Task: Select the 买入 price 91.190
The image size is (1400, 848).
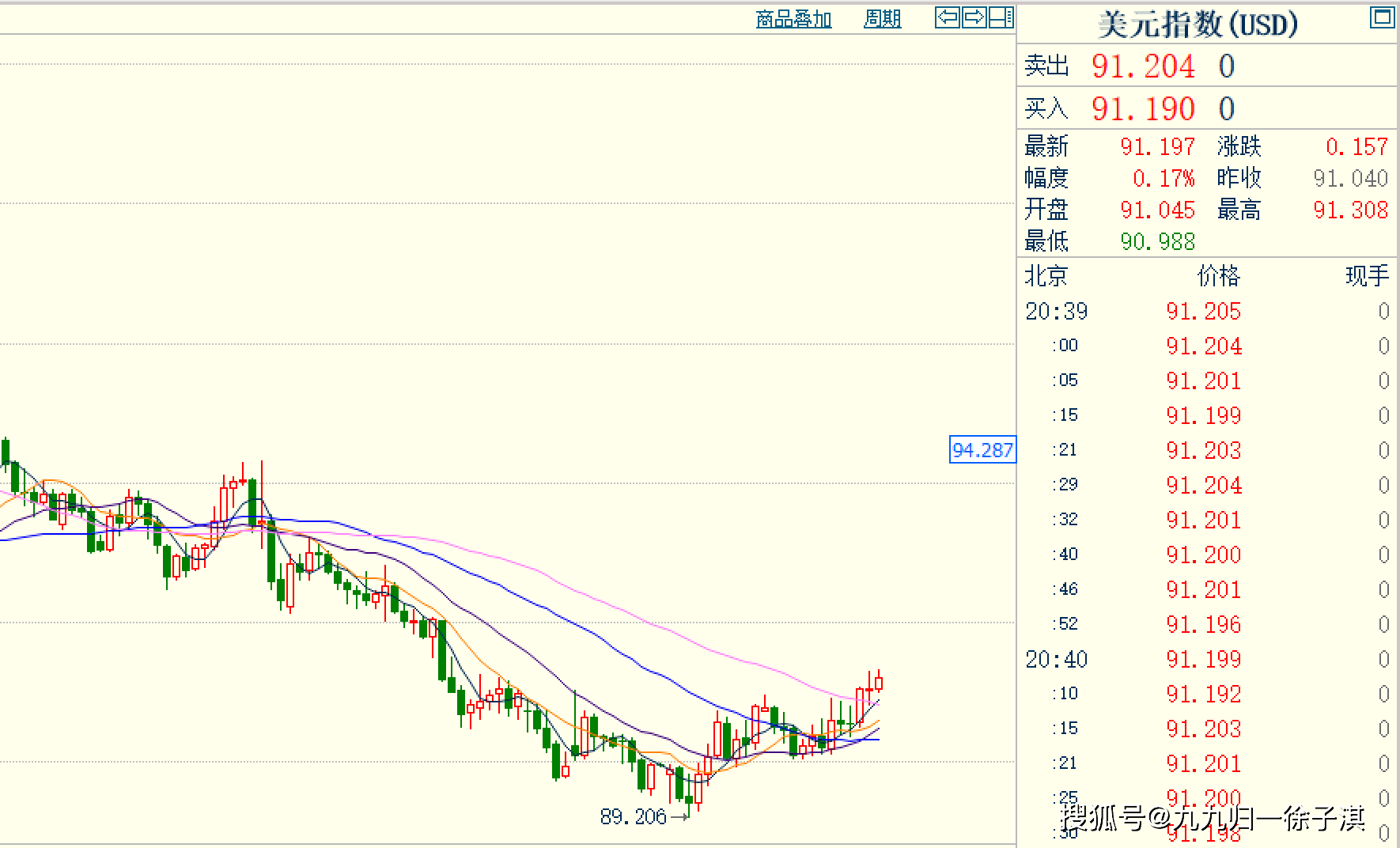Action: (x=1143, y=109)
